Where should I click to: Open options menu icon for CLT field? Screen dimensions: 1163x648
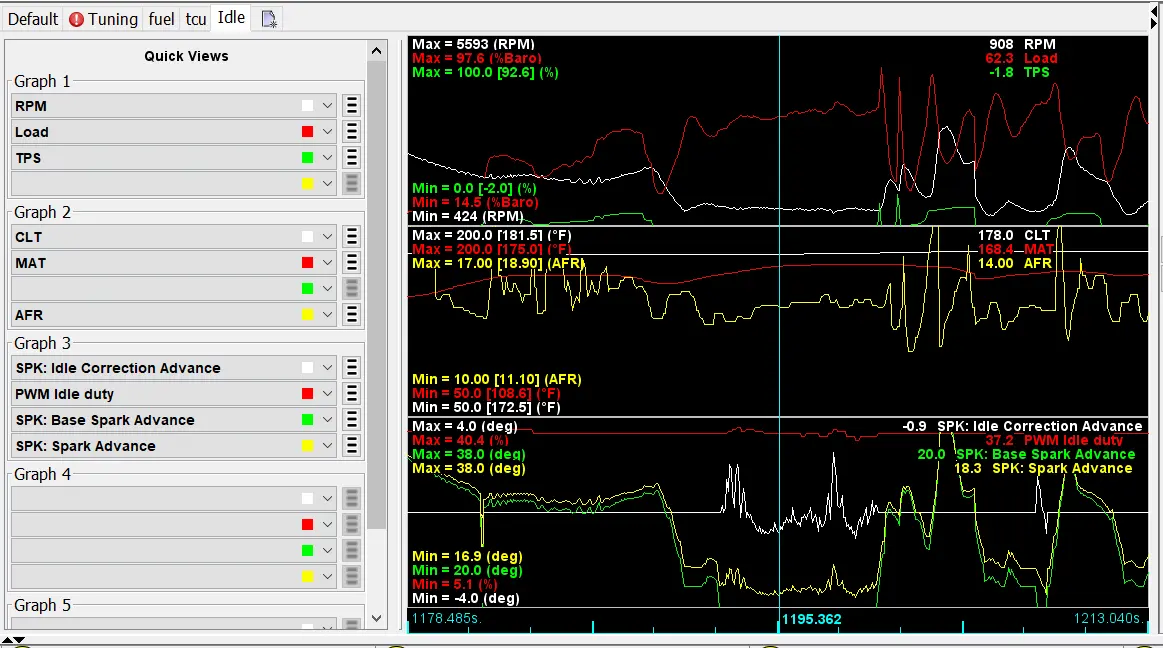(352, 237)
